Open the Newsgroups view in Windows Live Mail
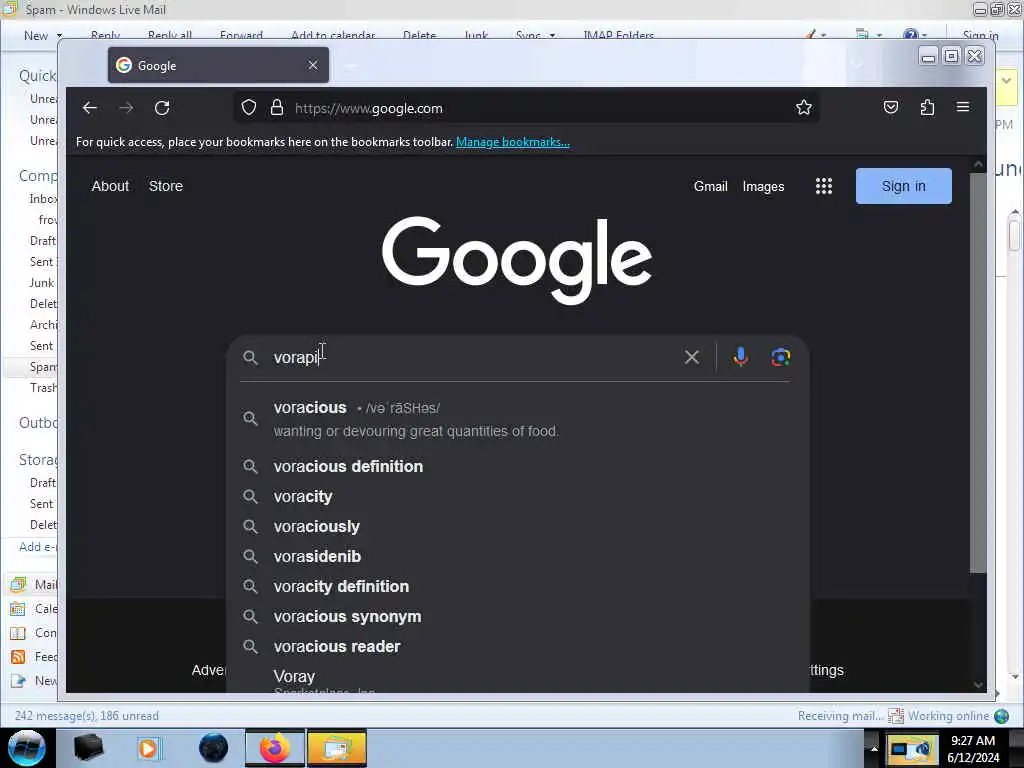The height and width of the screenshot is (768, 1024). point(34,681)
